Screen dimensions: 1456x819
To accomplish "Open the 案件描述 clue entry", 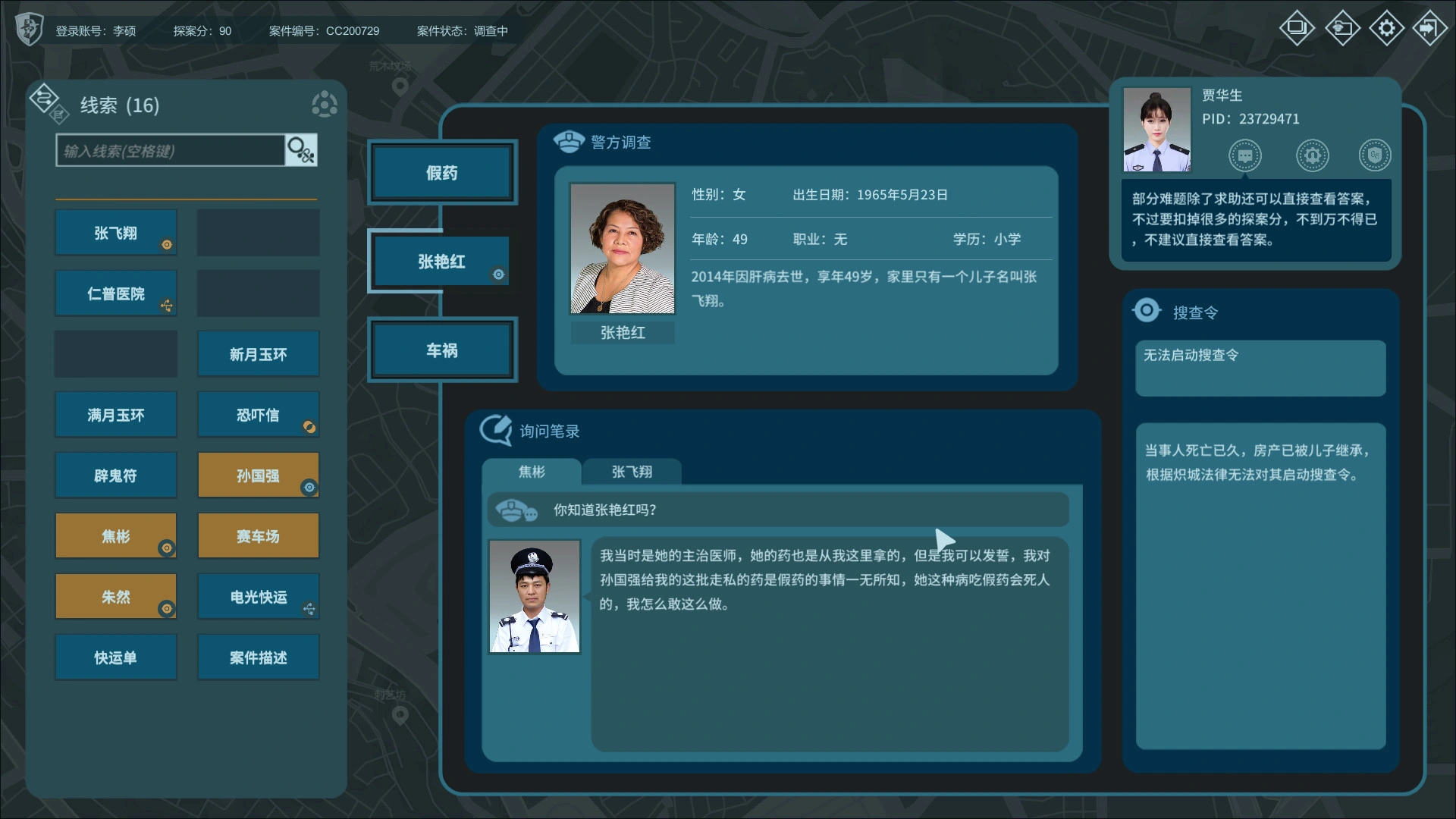I will click(x=258, y=657).
